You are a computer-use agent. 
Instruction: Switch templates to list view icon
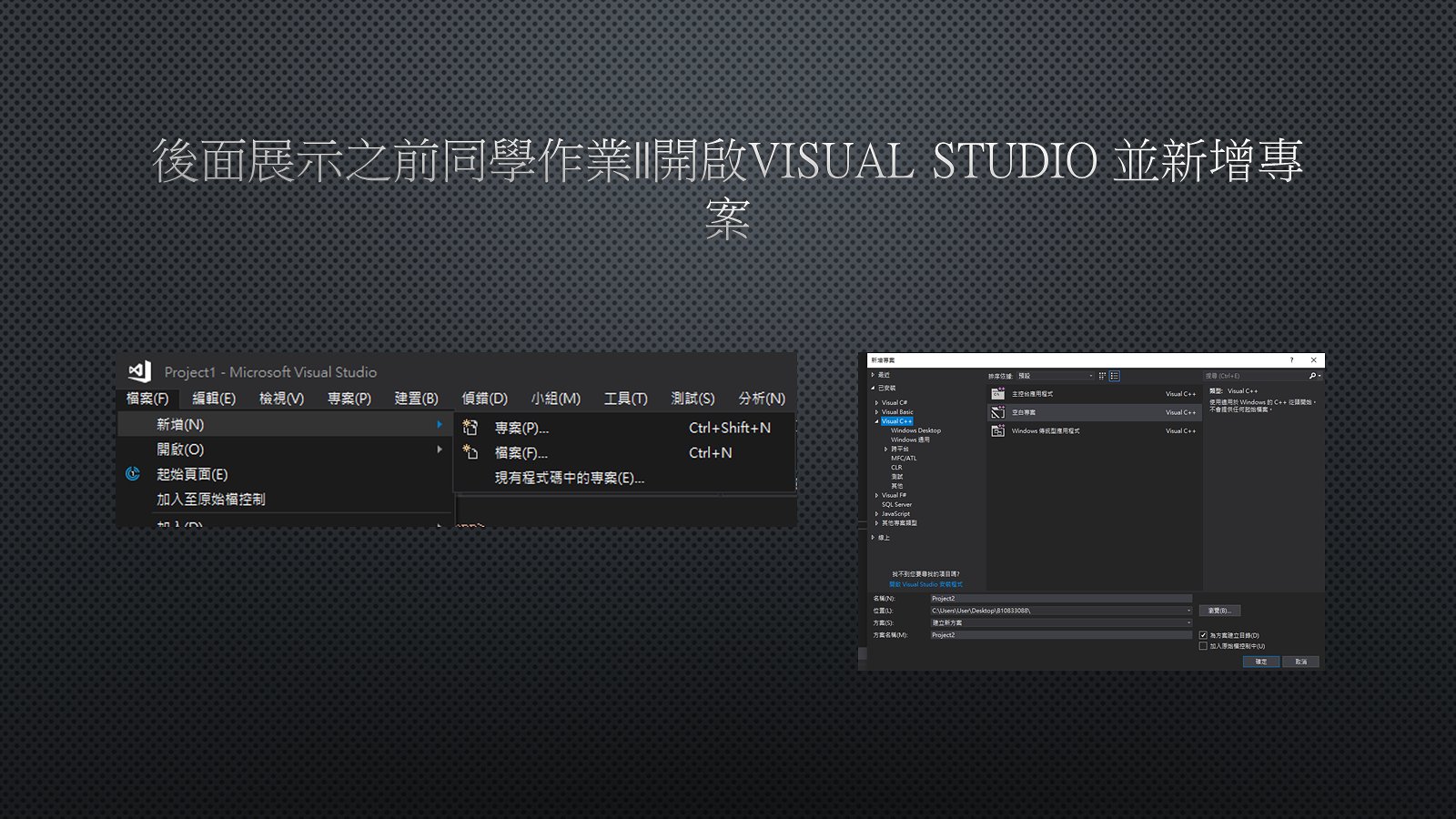click(x=1115, y=376)
